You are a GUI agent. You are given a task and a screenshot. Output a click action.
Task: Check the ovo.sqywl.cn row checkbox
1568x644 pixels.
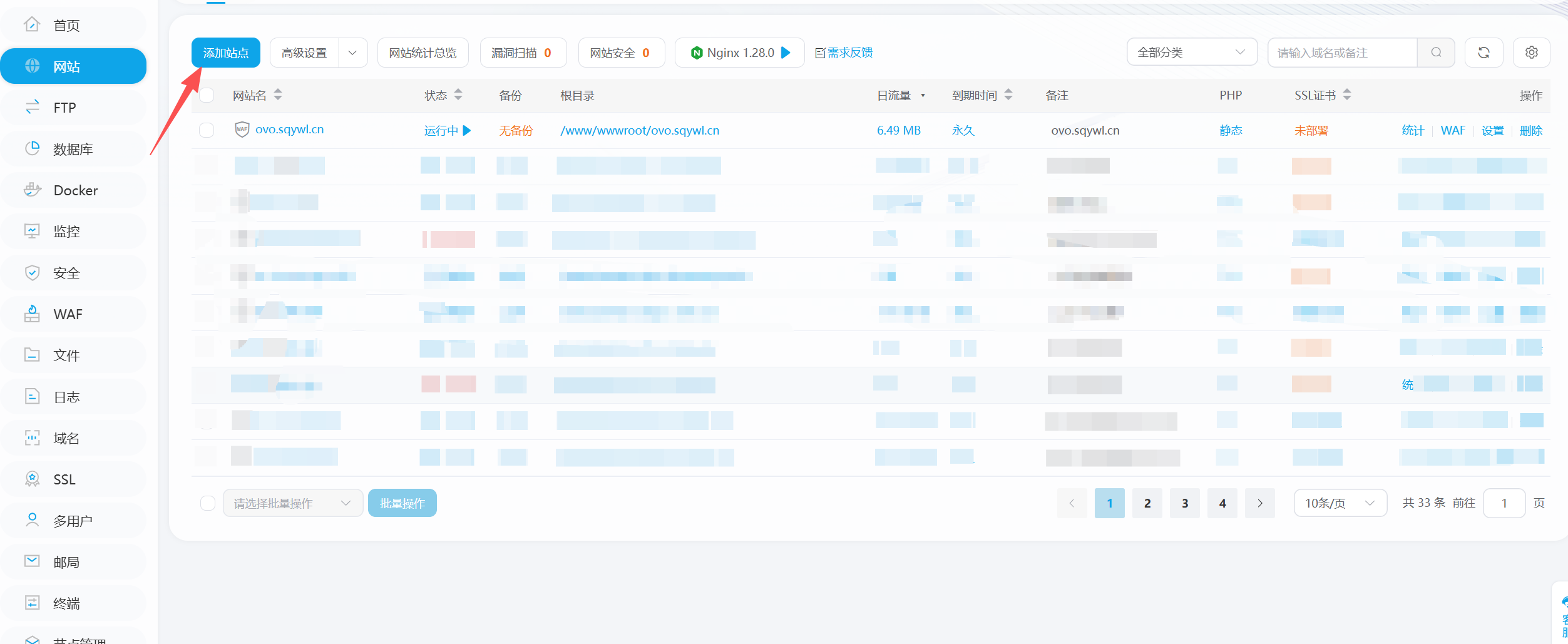[207, 130]
